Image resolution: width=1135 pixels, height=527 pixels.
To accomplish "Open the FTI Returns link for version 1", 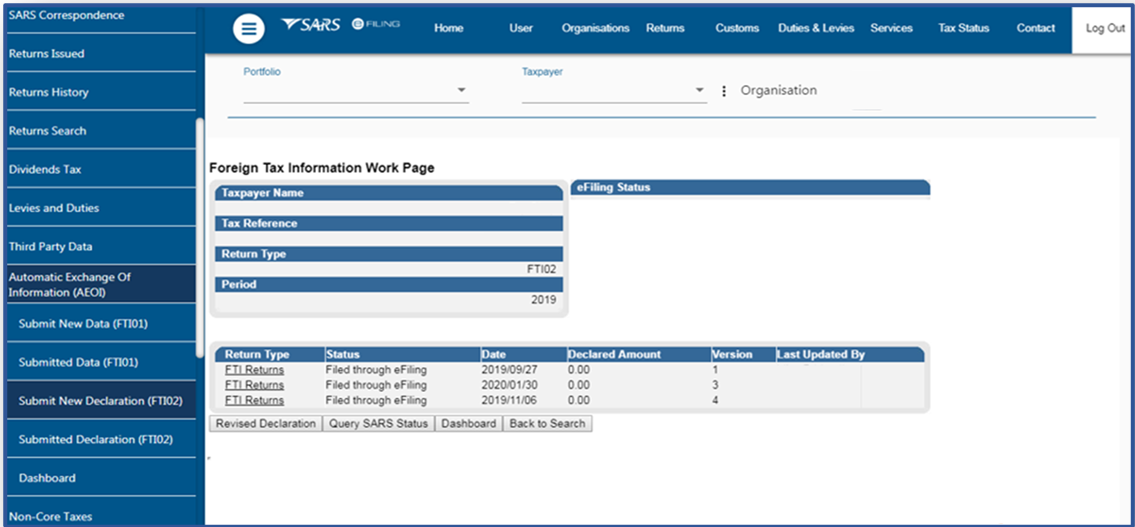I will coord(254,370).
